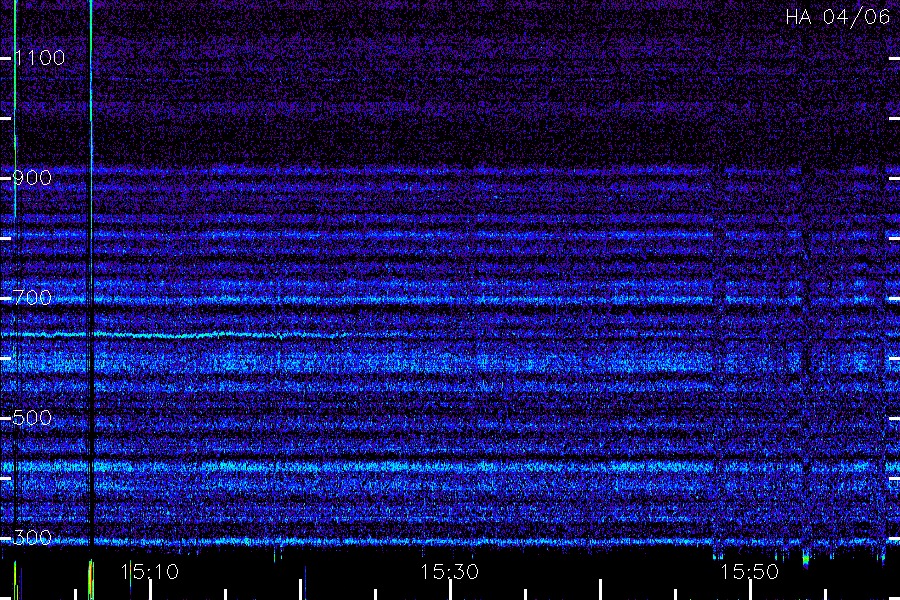
Task: Click the 15:10 time axis label
Action: pyautogui.click(x=150, y=572)
